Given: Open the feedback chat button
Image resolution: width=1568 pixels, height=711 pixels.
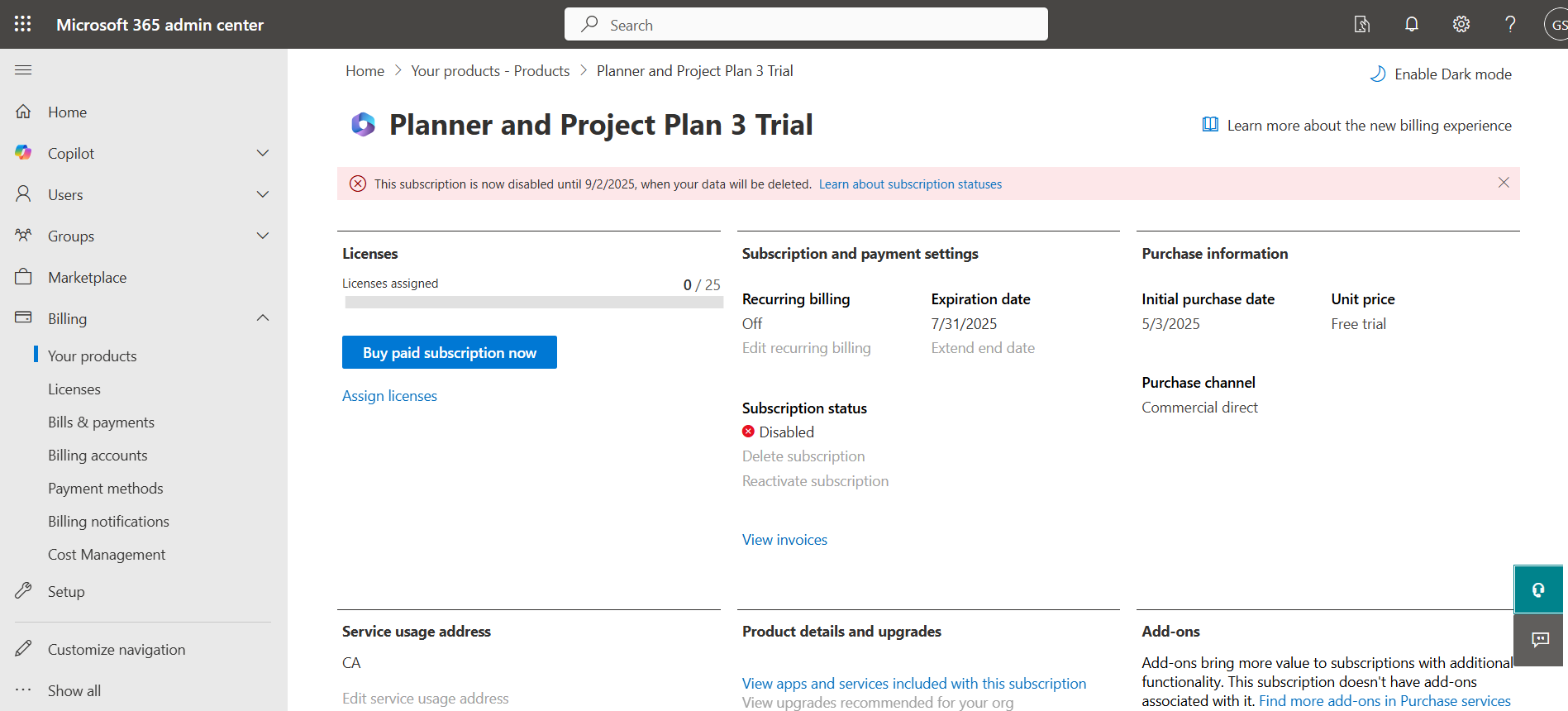Looking at the screenshot, I should coord(1540,639).
